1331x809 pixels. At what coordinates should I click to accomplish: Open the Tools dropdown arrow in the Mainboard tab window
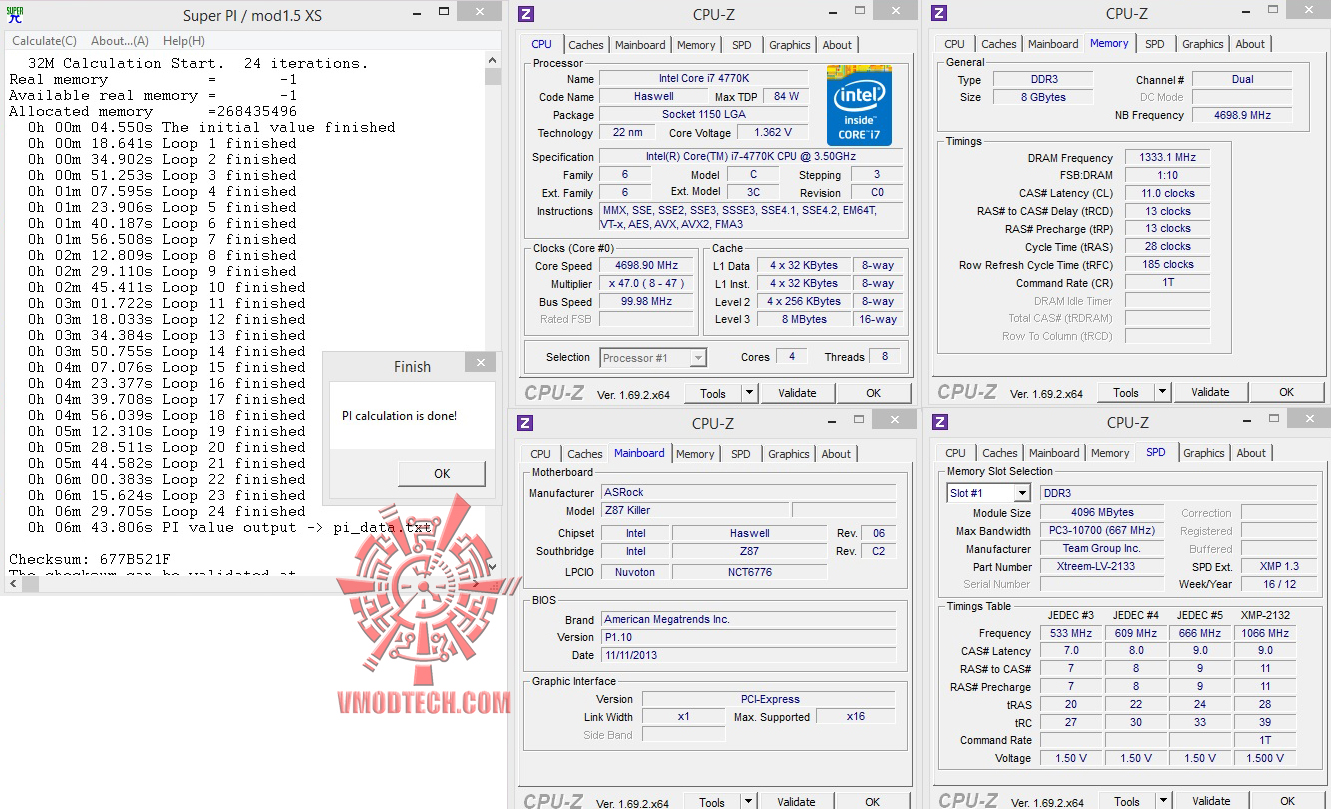point(748,802)
